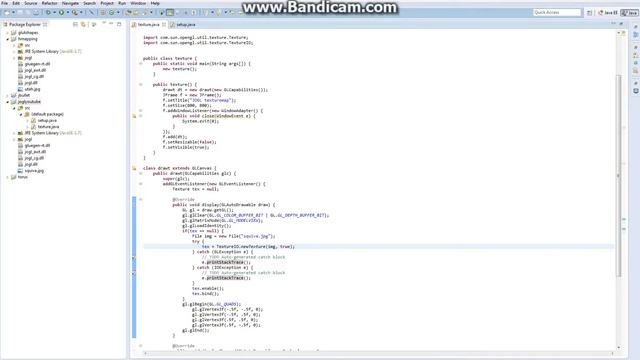Open the Refactor menu

[x=49, y=3]
